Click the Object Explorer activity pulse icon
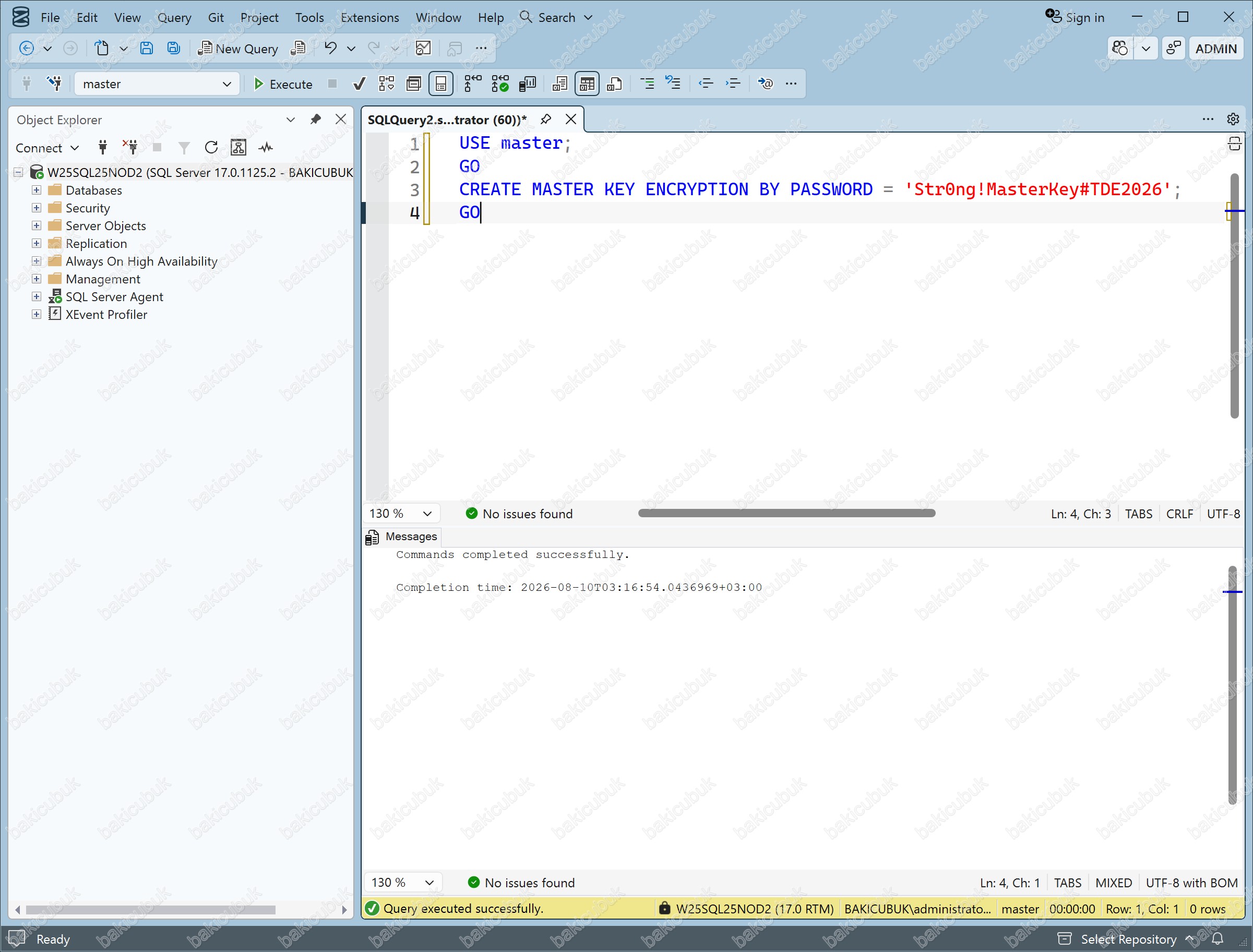 tap(266, 148)
